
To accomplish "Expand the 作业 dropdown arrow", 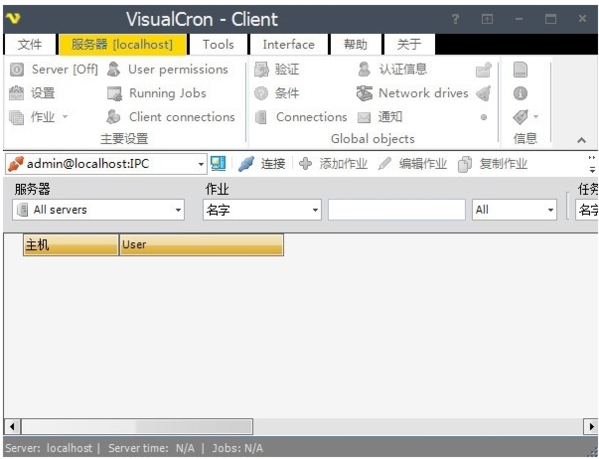I will [x=65, y=116].
